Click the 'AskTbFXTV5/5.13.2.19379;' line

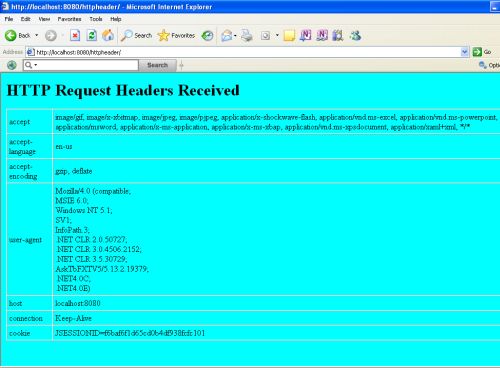tap(102, 269)
